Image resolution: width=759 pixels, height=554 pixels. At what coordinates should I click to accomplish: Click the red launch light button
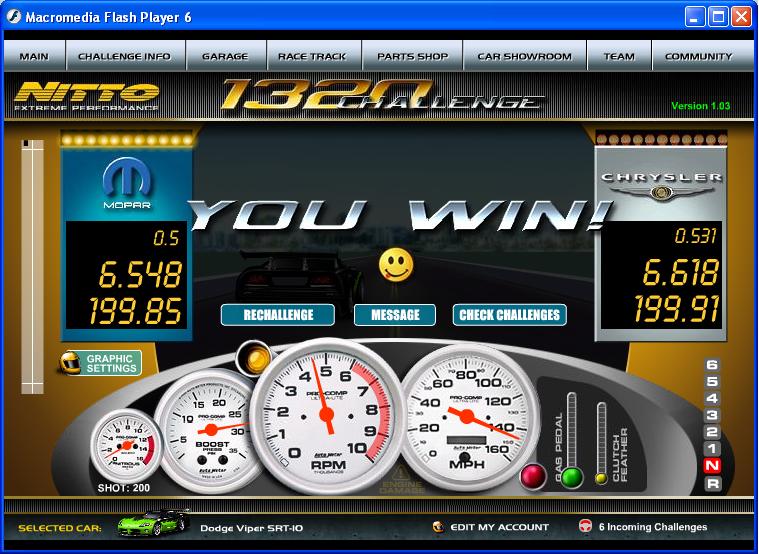click(x=532, y=477)
